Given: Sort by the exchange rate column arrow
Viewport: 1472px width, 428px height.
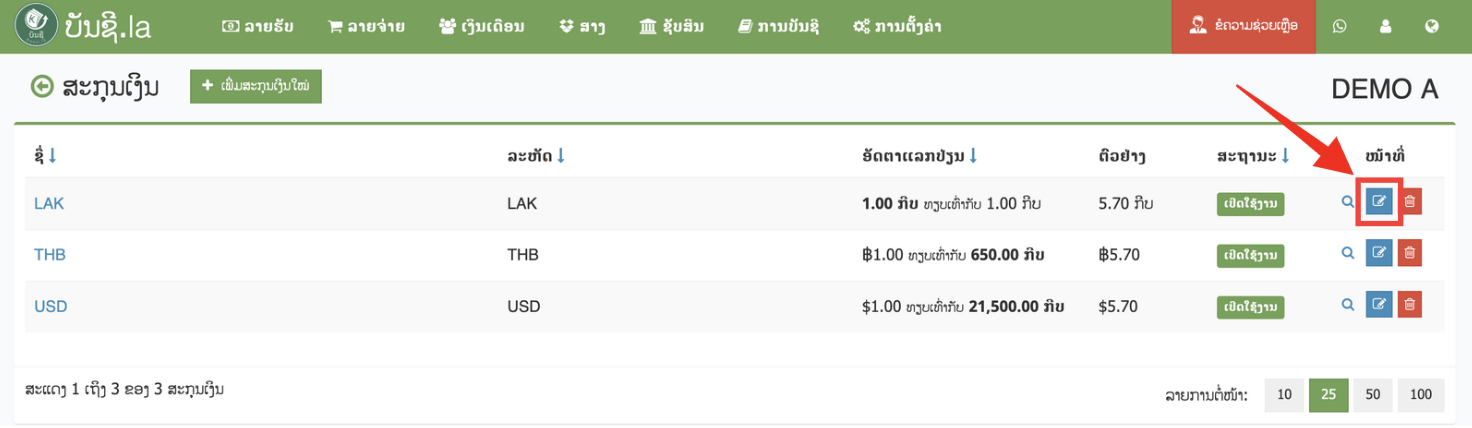Looking at the screenshot, I should point(973,156).
